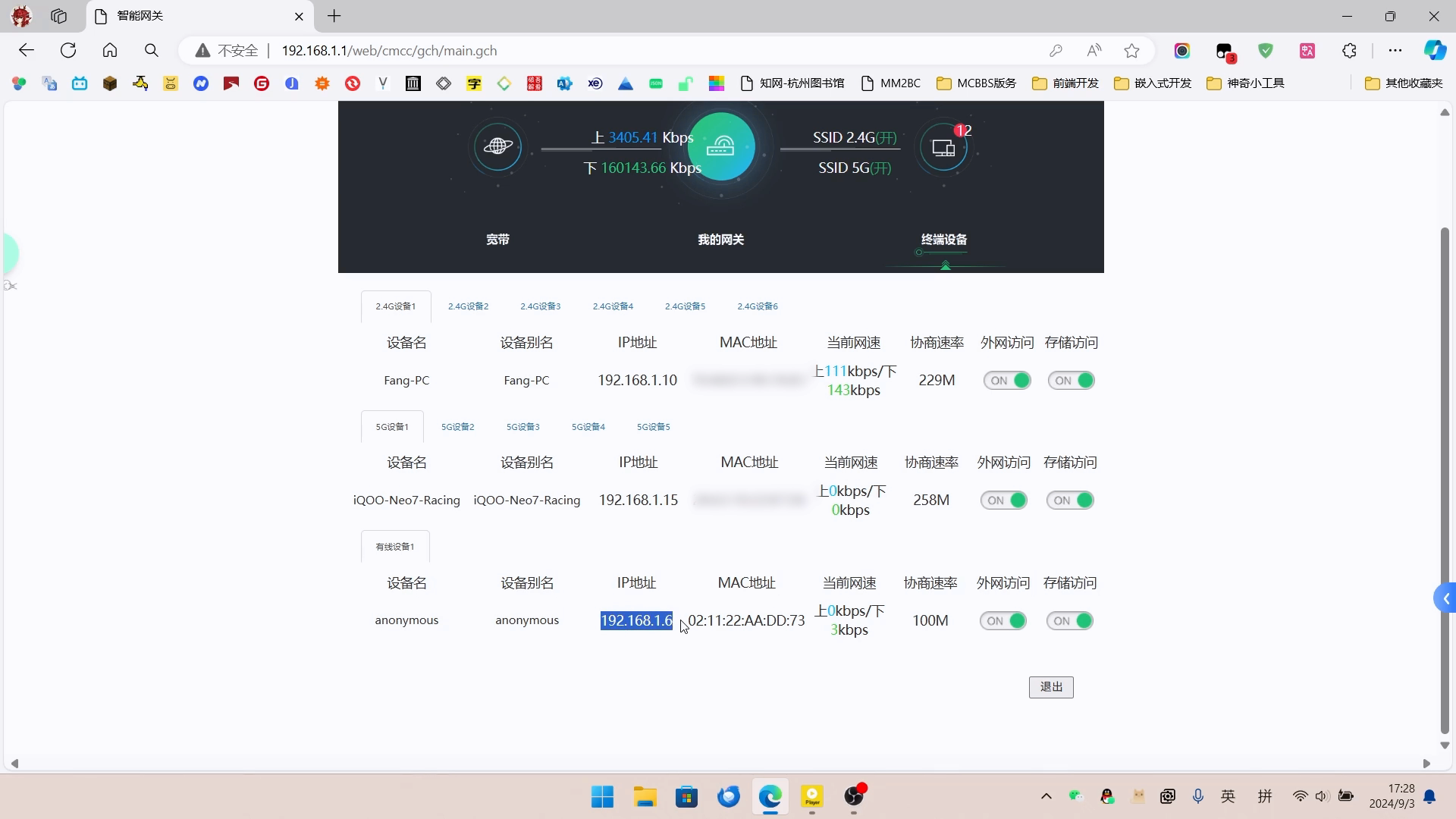Switch to the 2.4G设备3 tab
The image size is (1456, 819).
[540, 306]
